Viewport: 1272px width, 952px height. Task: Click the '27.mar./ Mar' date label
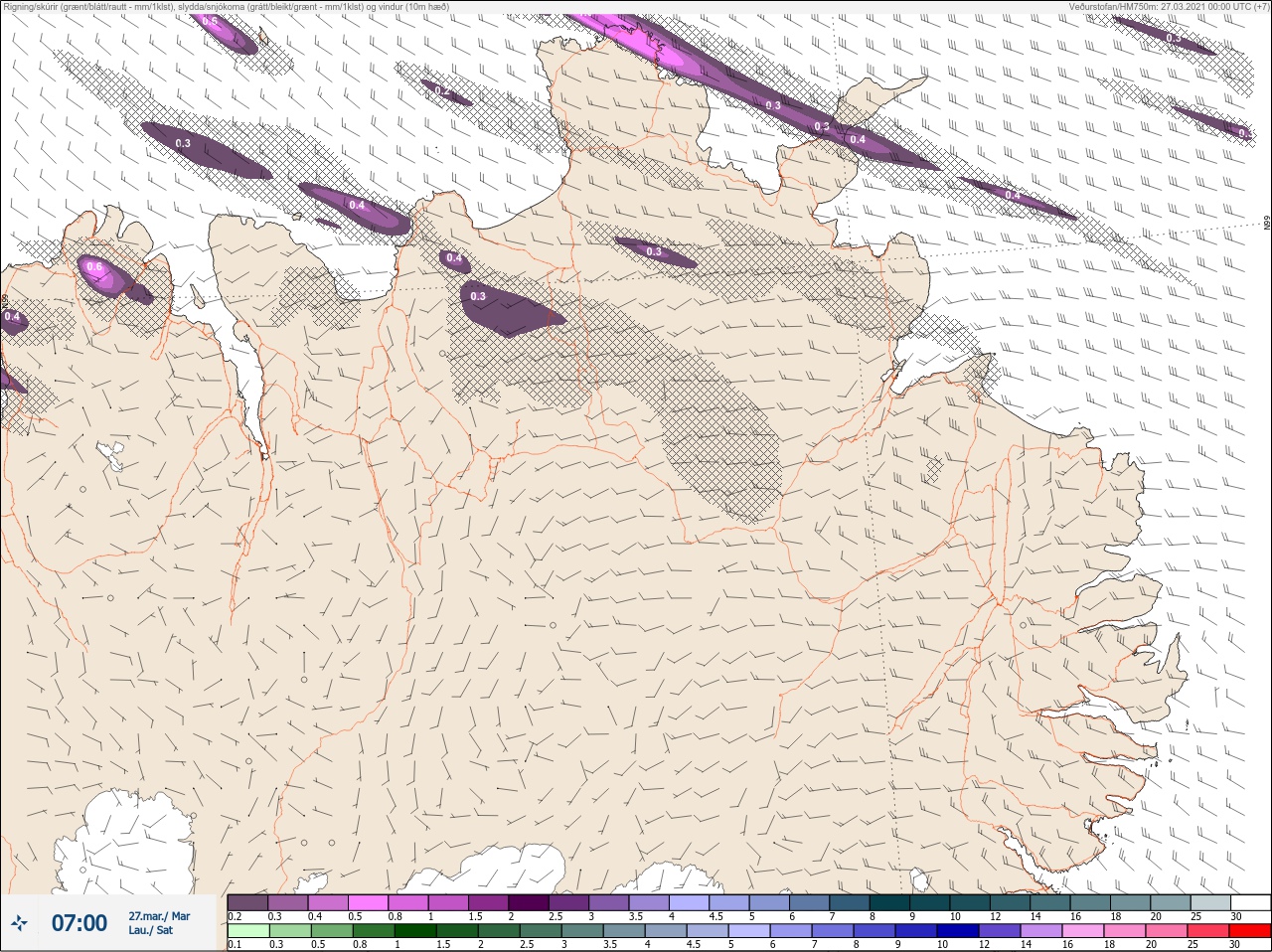coord(159,916)
